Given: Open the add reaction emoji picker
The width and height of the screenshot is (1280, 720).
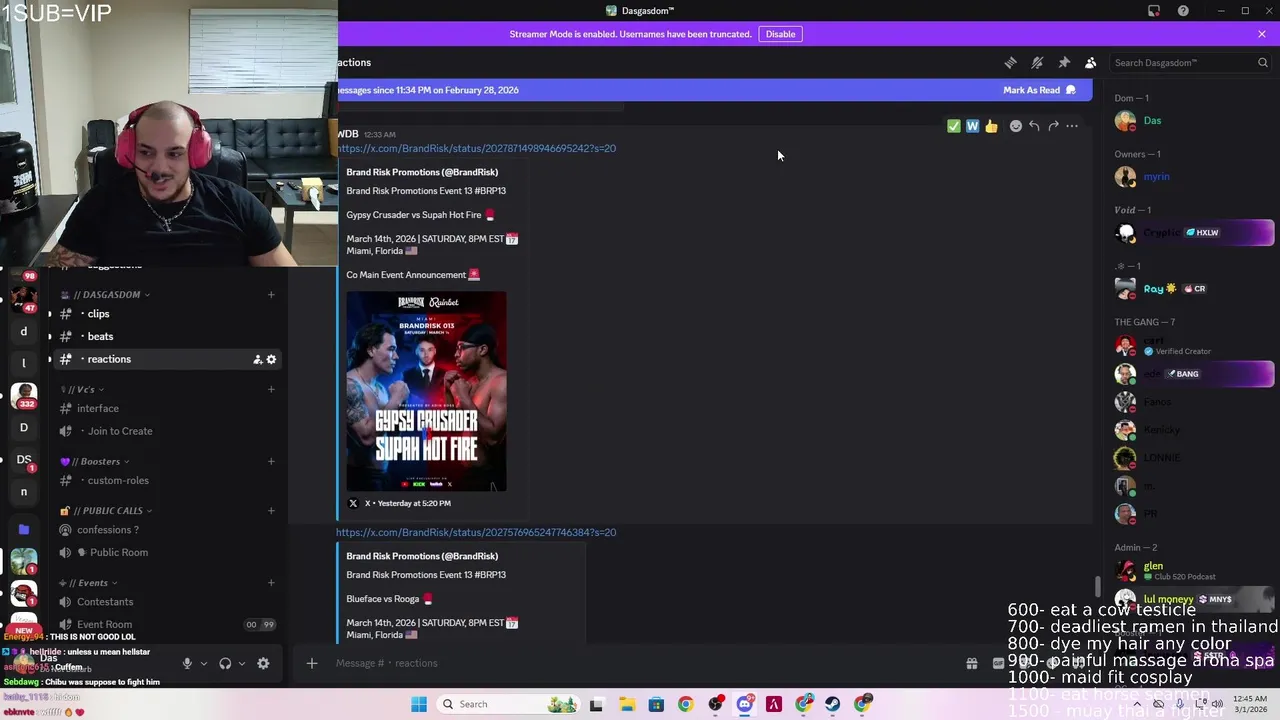Looking at the screenshot, I should click(x=1016, y=126).
